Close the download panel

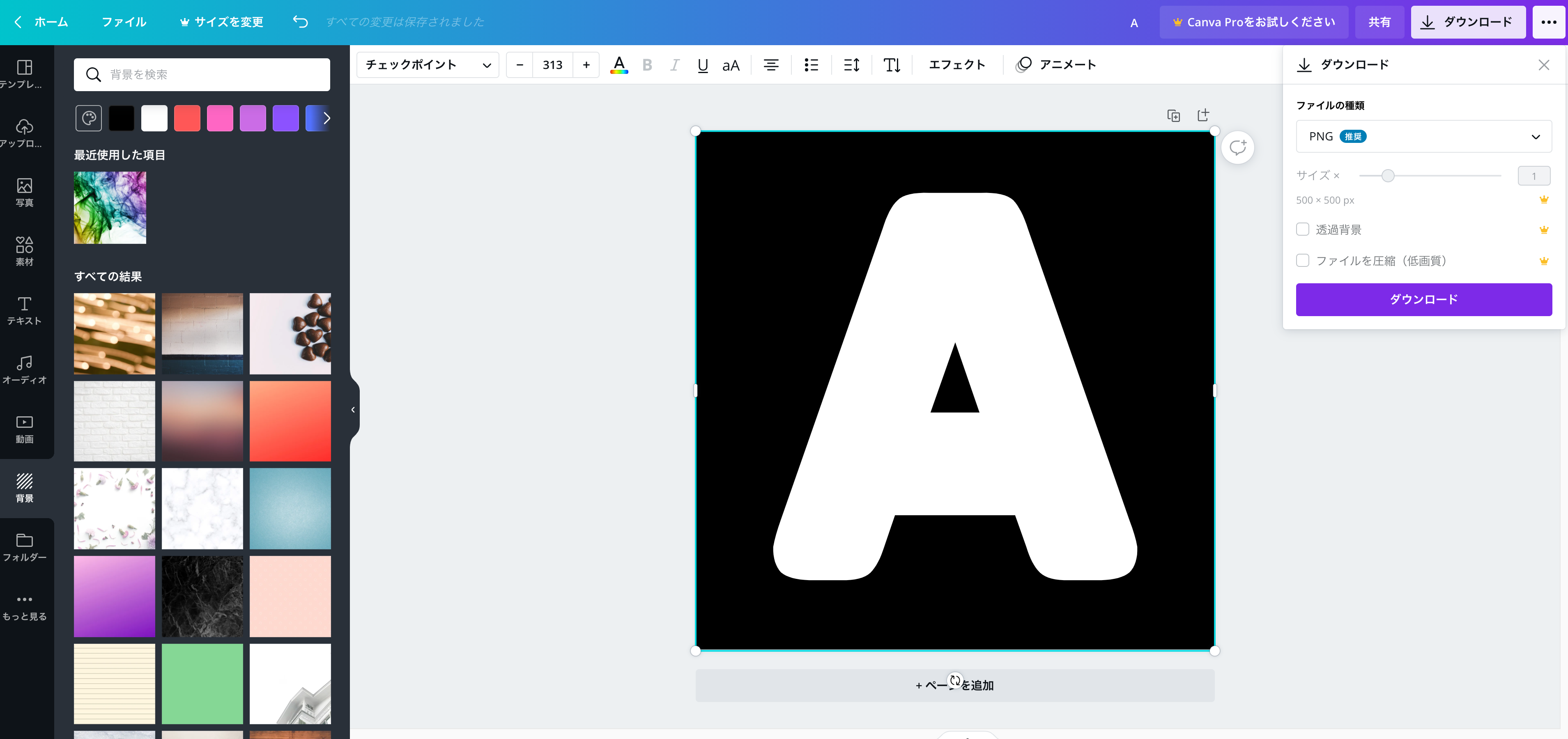click(x=1543, y=64)
